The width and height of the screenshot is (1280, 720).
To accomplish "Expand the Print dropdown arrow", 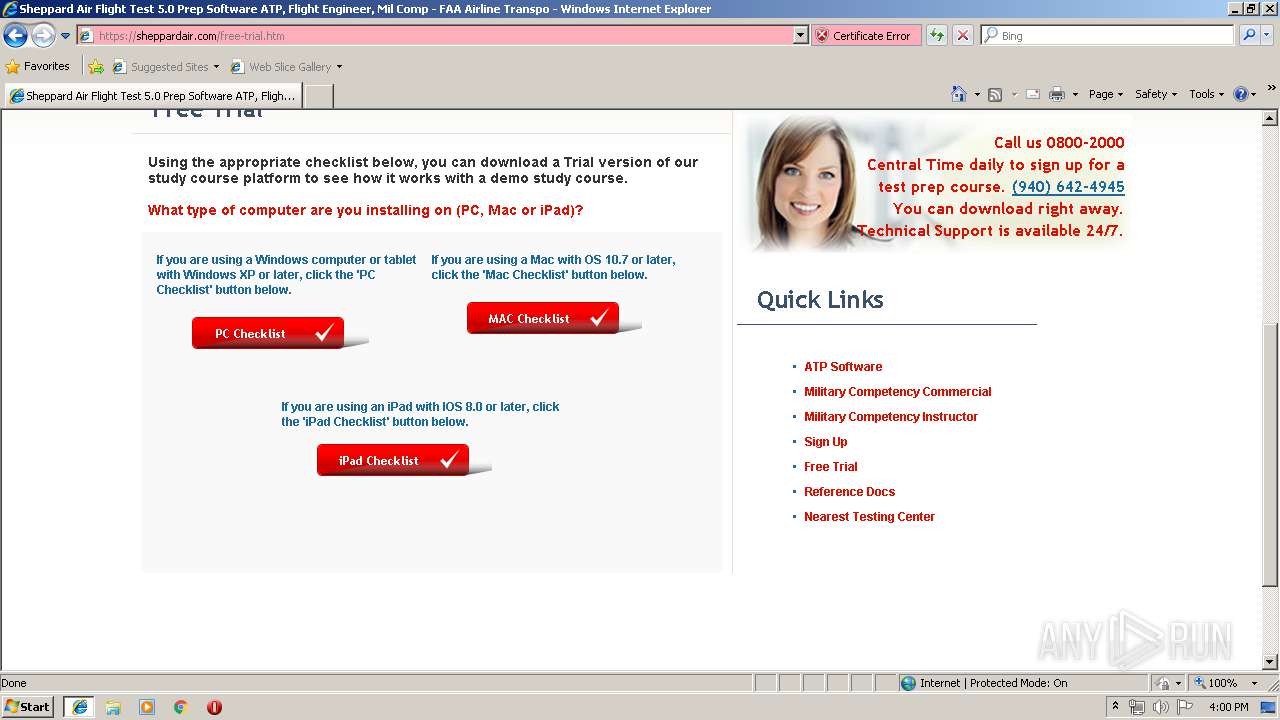I will 1075,95.
